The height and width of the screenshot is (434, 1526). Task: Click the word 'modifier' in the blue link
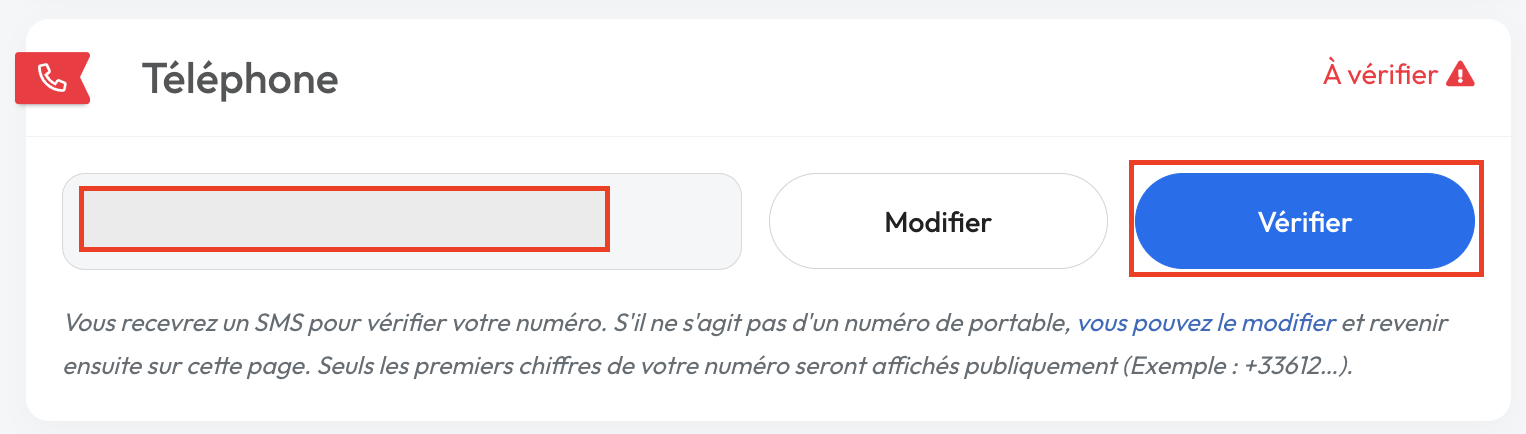[x=1296, y=323]
